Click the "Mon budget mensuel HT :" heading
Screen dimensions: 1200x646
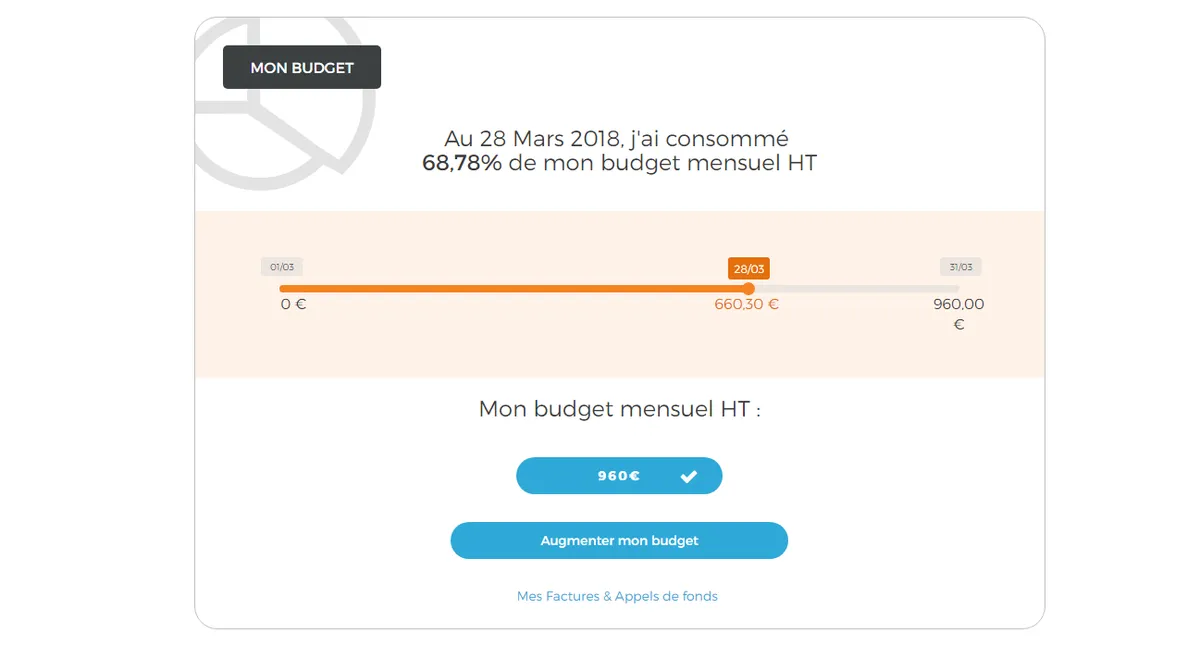click(619, 409)
